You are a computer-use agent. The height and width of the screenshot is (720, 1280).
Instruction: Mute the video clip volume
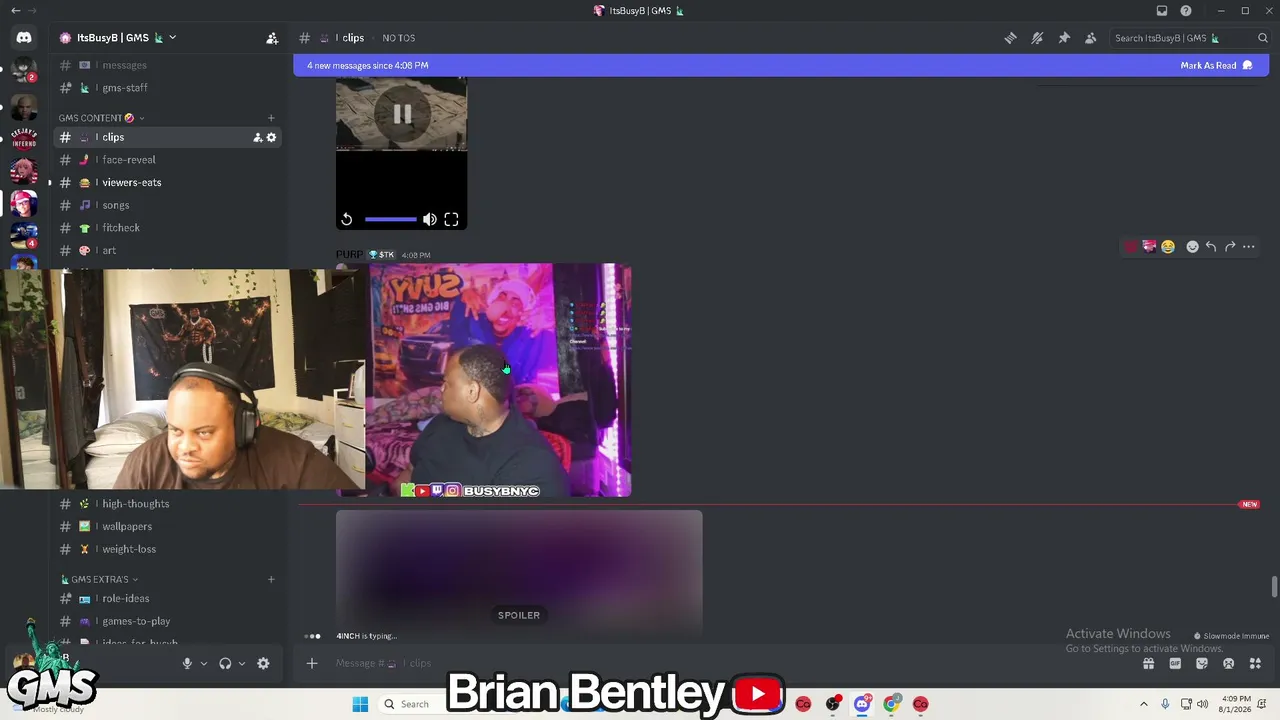pyautogui.click(x=429, y=219)
